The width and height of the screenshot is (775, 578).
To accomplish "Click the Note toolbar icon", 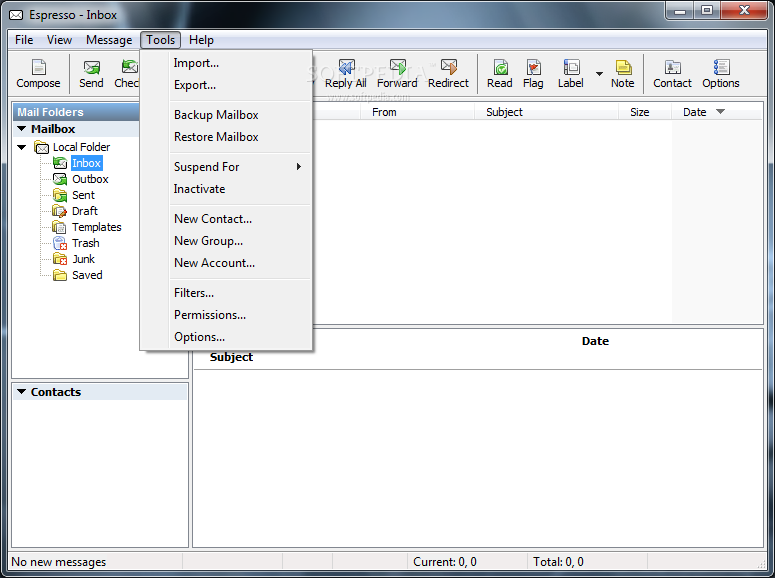I will (623, 74).
